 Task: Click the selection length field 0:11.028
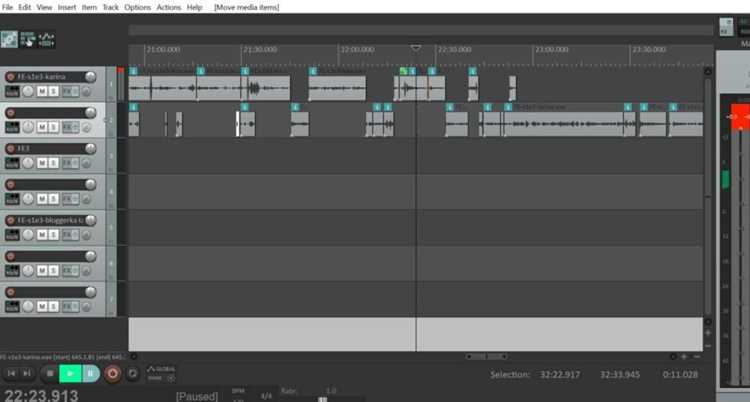pos(680,374)
